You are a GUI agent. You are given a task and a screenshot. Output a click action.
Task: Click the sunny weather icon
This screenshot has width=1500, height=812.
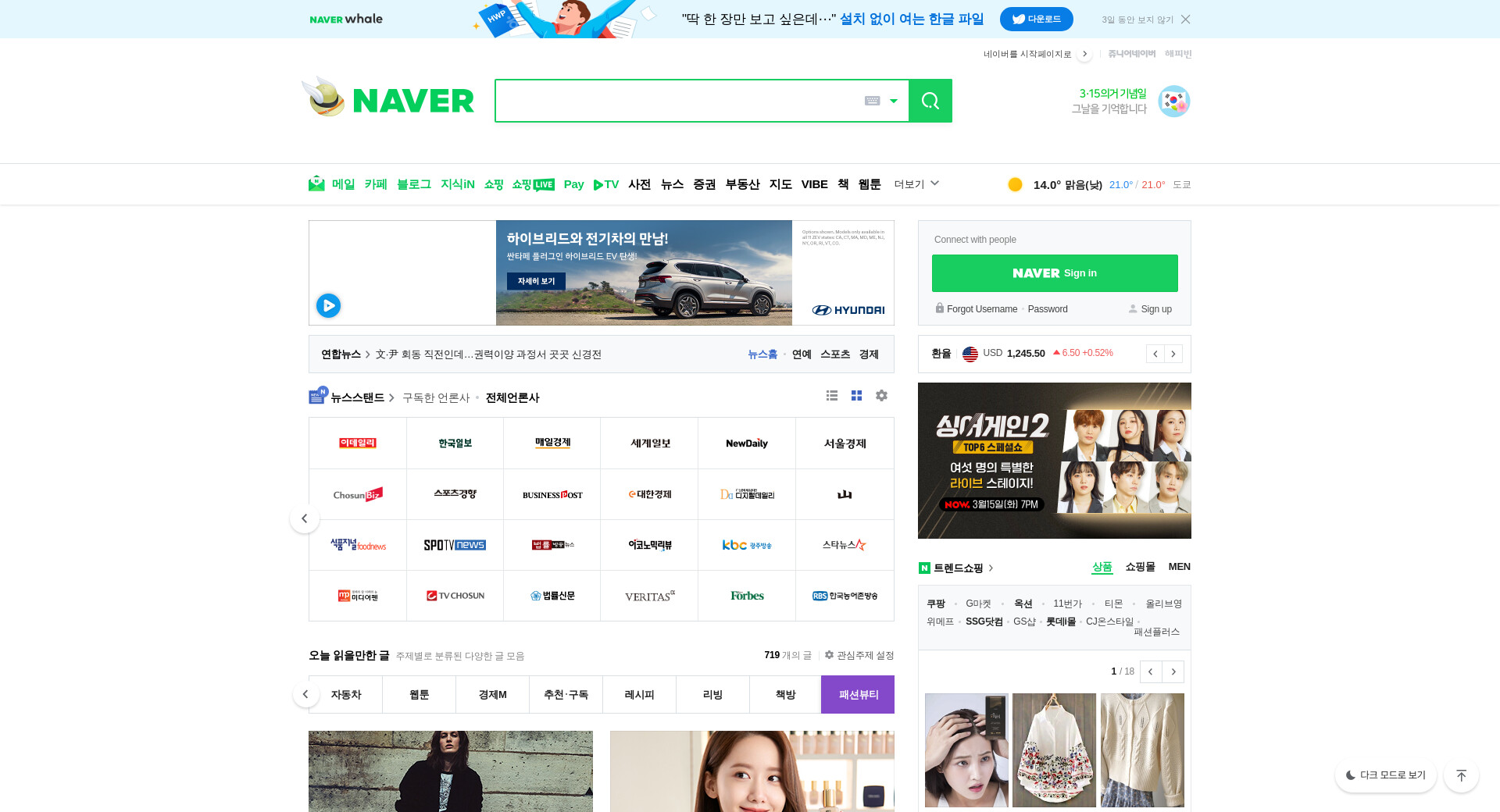point(1015,184)
